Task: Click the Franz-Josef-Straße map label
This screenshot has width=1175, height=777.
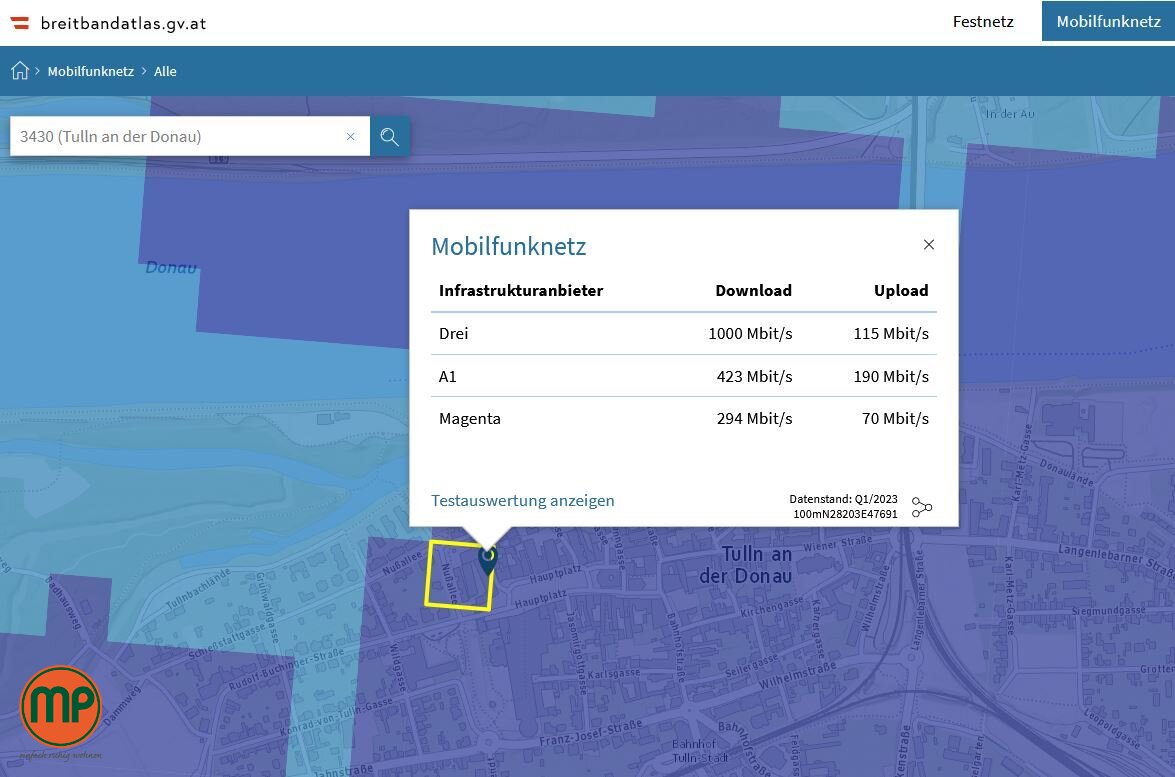Action: click(590, 733)
